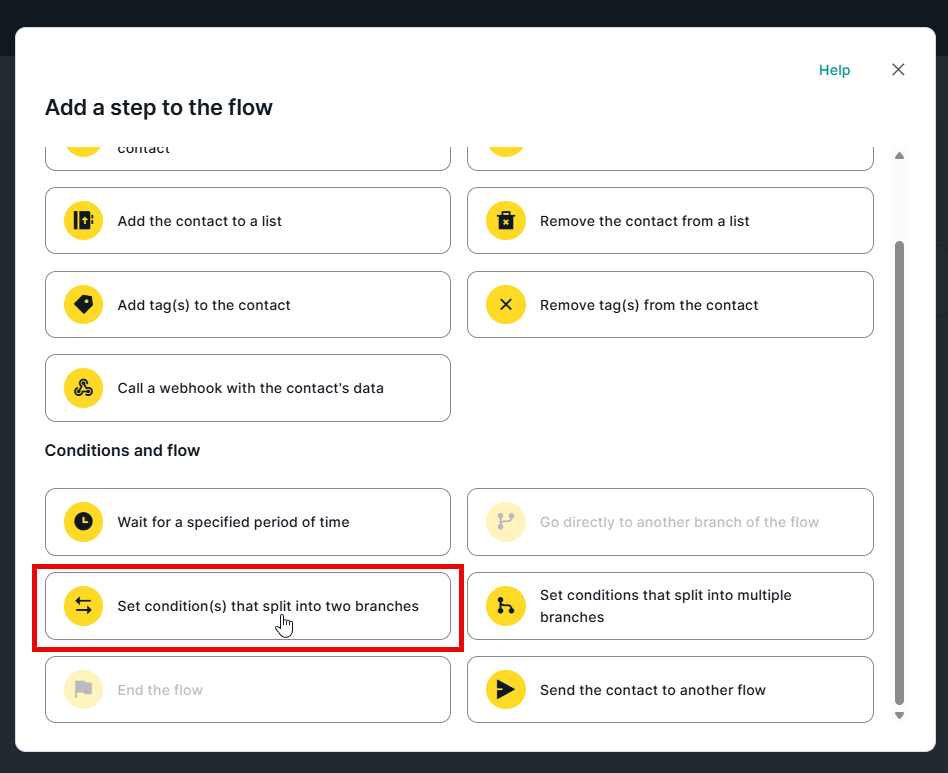Click the multiple branches split icon

(506, 606)
